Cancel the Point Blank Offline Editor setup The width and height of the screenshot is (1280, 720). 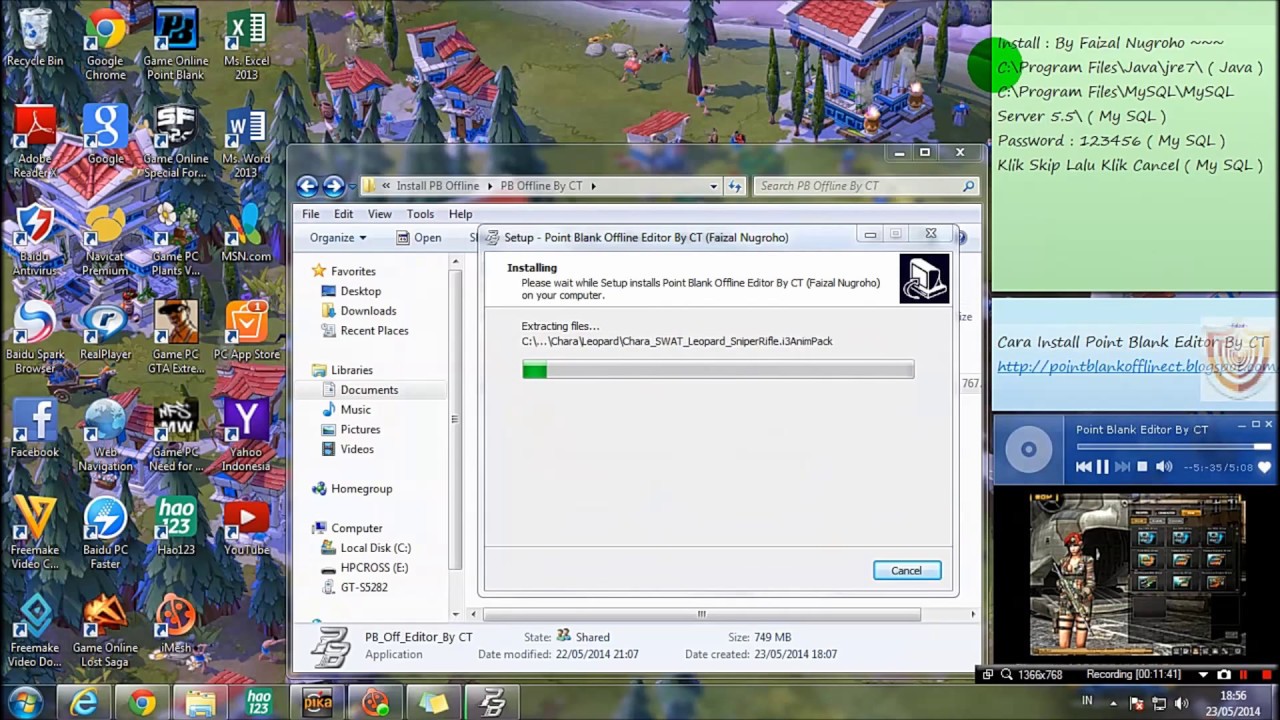[906, 570]
